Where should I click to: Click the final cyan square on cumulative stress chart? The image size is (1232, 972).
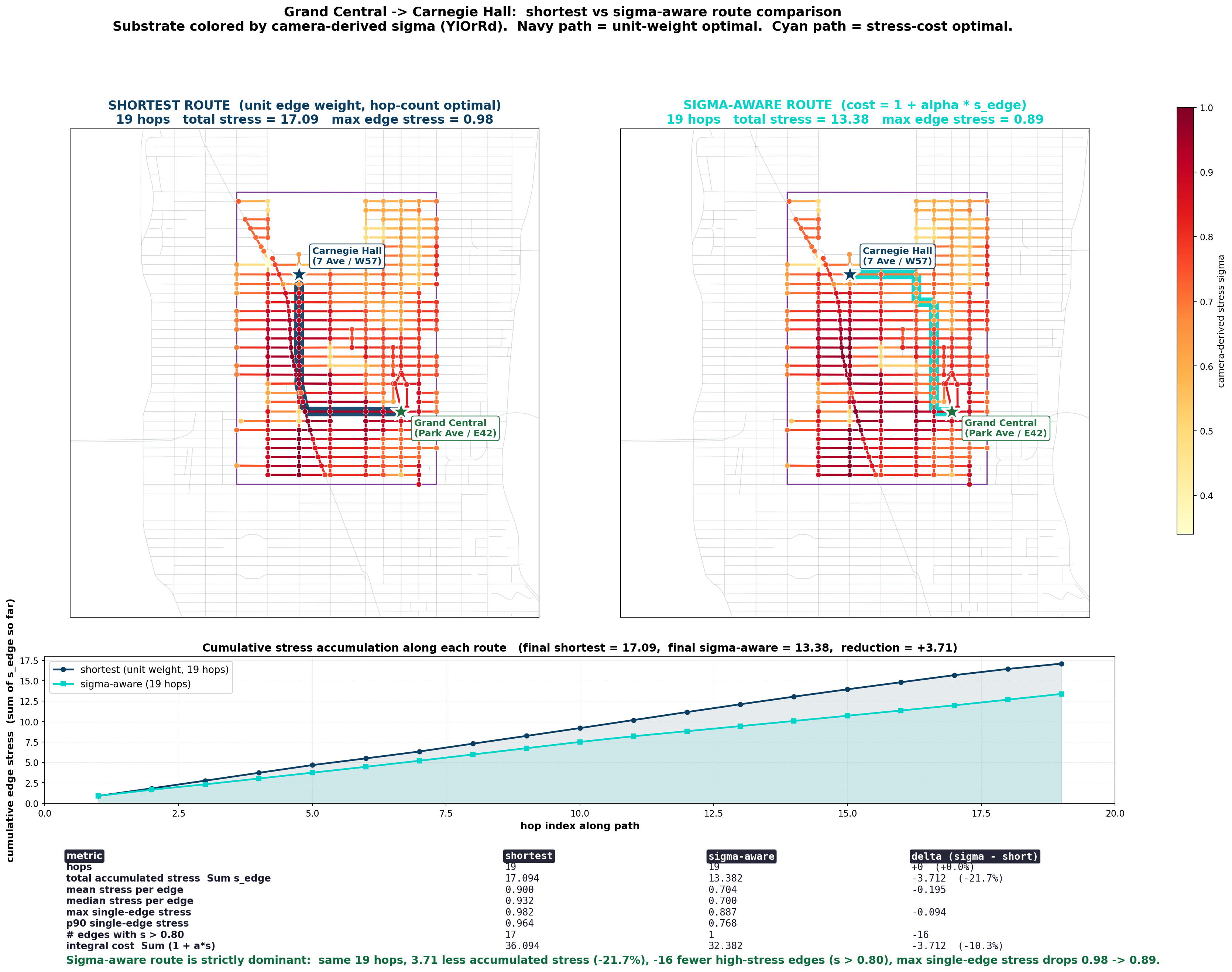(1061, 694)
